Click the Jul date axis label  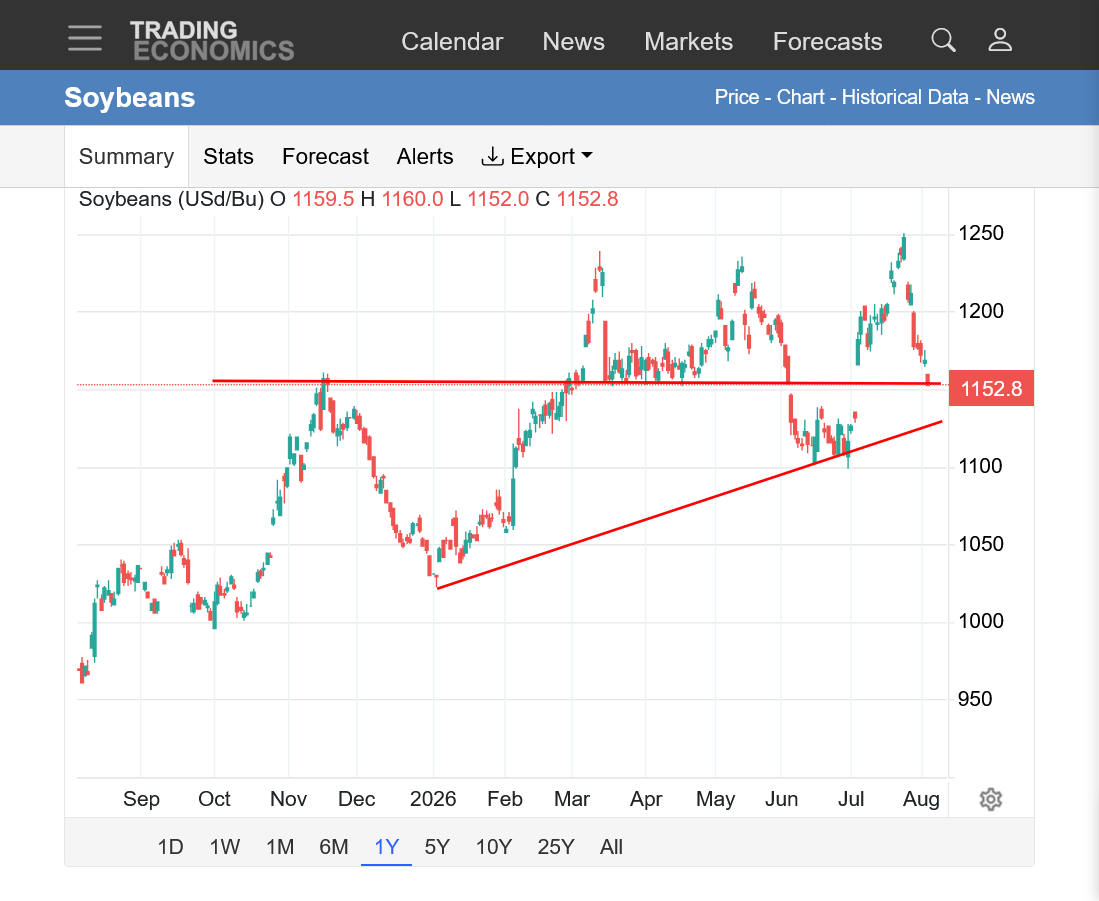pyautogui.click(x=850, y=799)
